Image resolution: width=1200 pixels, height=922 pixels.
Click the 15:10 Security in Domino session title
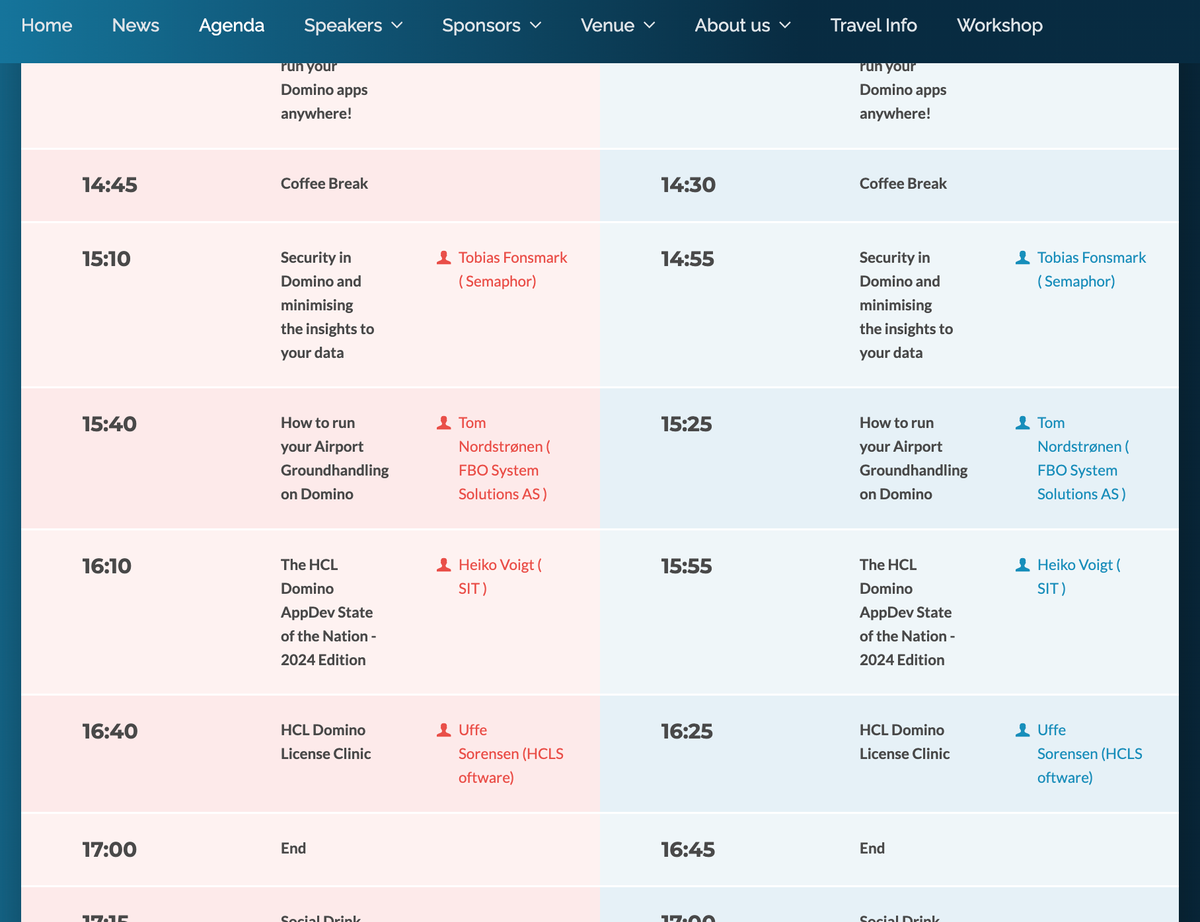pyautogui.click(x=327, y=305)
